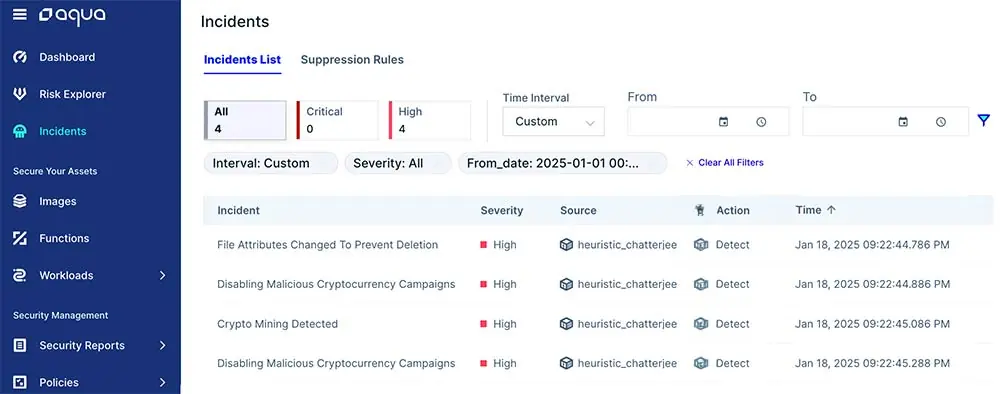Click the Severity column header
1000x394 pixels.
pos(502,210)
